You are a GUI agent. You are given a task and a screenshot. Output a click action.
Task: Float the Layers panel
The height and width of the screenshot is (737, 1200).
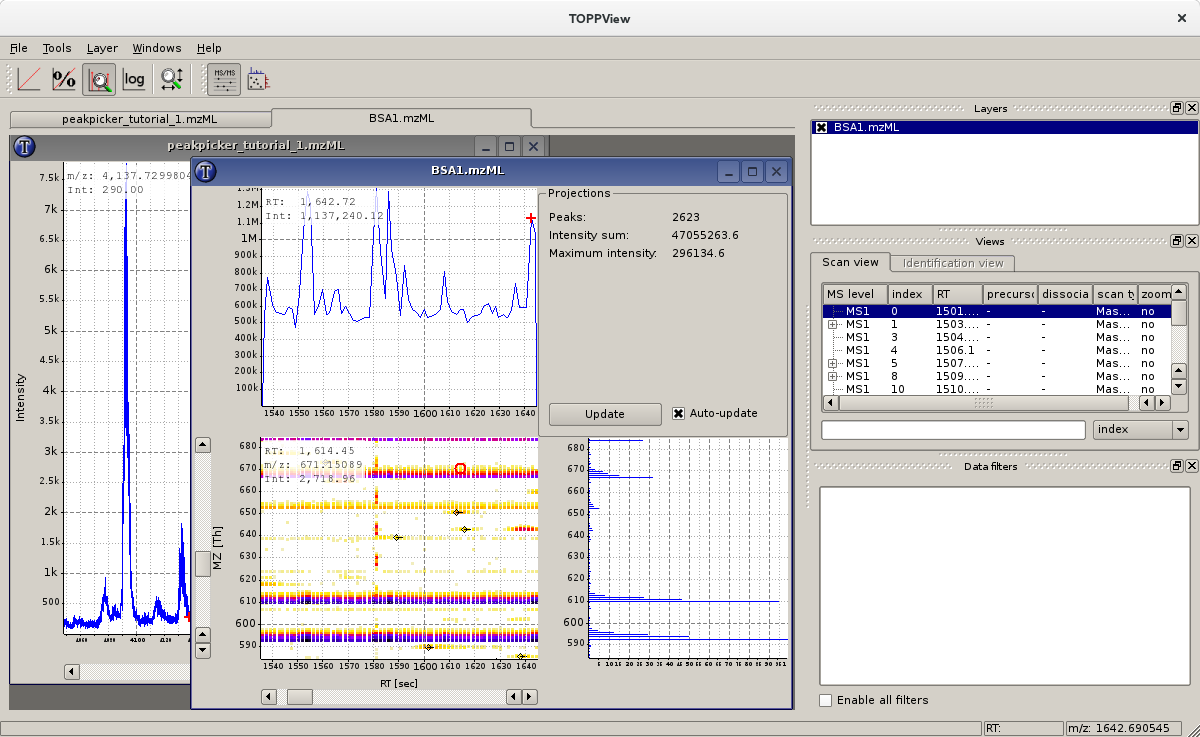pos(1177,108)
